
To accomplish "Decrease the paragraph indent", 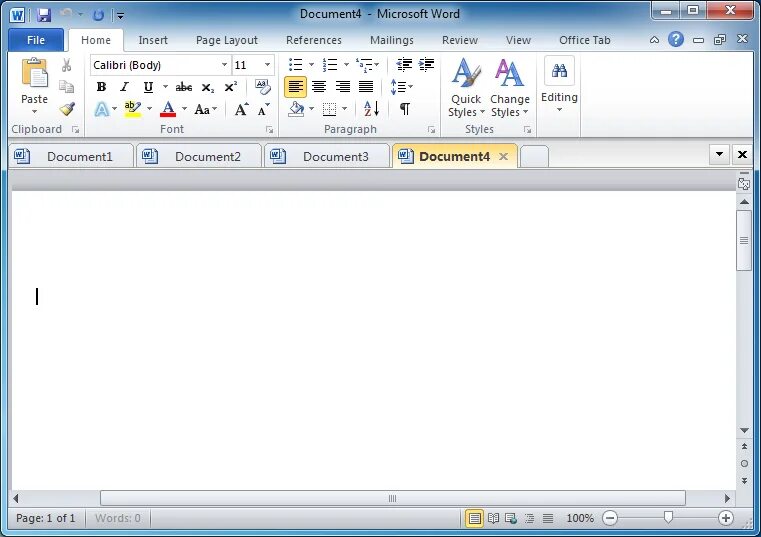I will [404, 65].
